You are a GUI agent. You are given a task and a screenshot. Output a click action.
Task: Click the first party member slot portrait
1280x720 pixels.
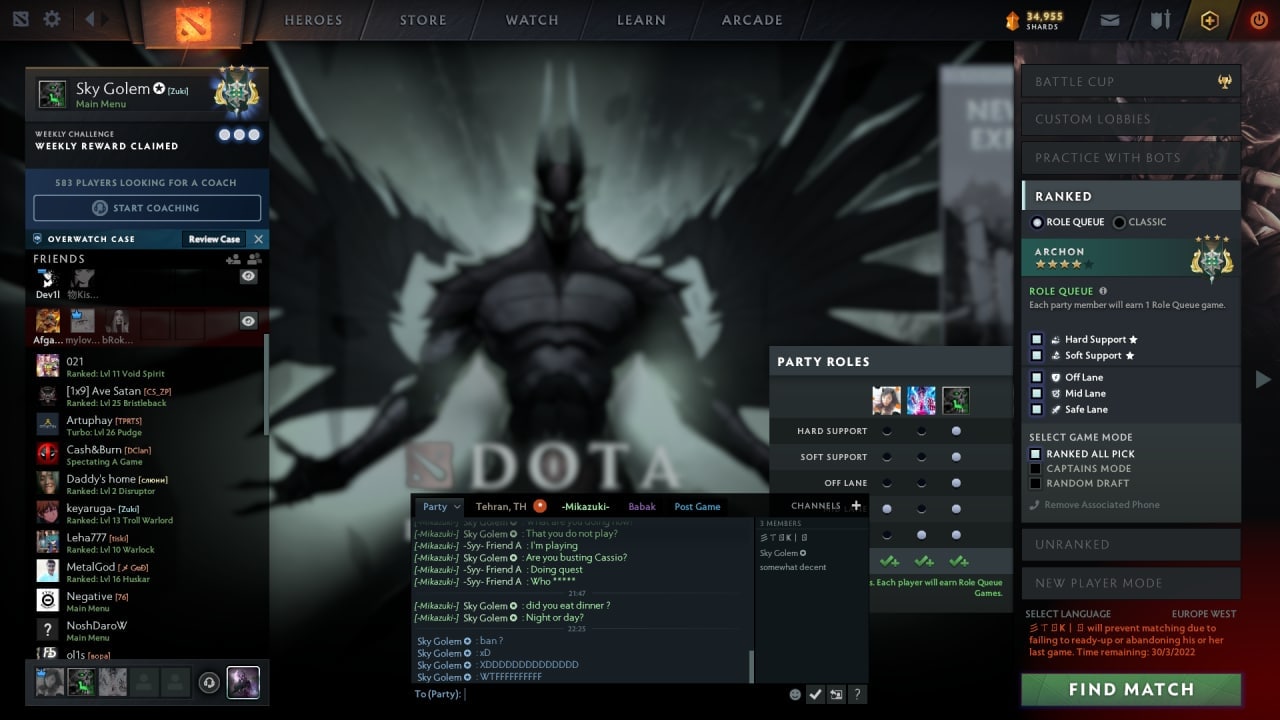coord(49,682)
